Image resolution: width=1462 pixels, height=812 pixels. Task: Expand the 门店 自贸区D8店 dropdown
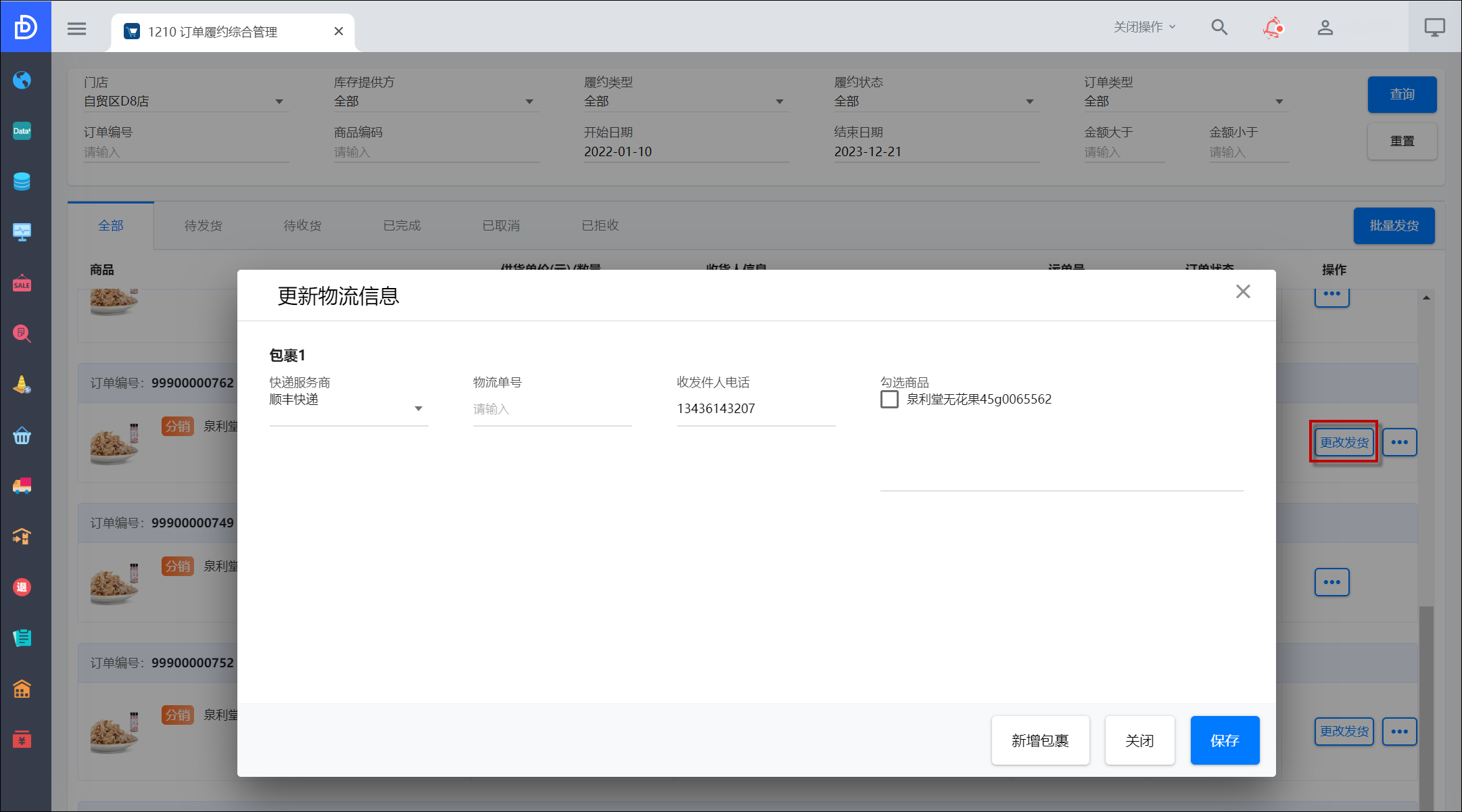184,101
